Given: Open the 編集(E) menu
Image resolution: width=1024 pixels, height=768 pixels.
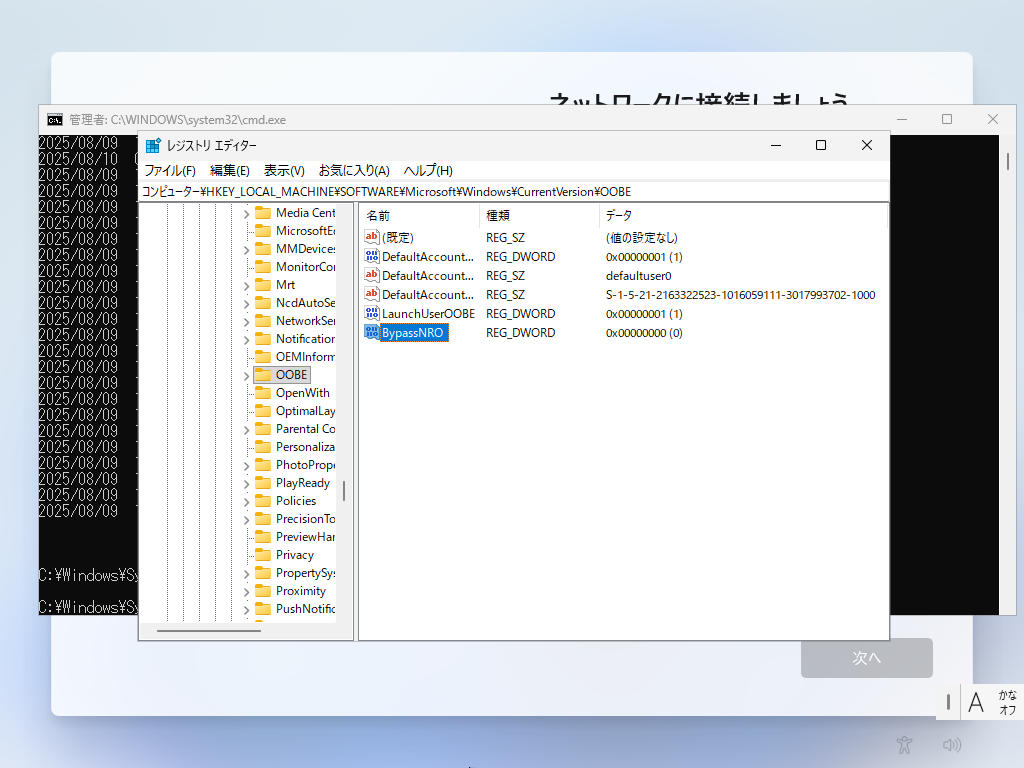Looking at the screenshot, I should click(x=230, y=170).
